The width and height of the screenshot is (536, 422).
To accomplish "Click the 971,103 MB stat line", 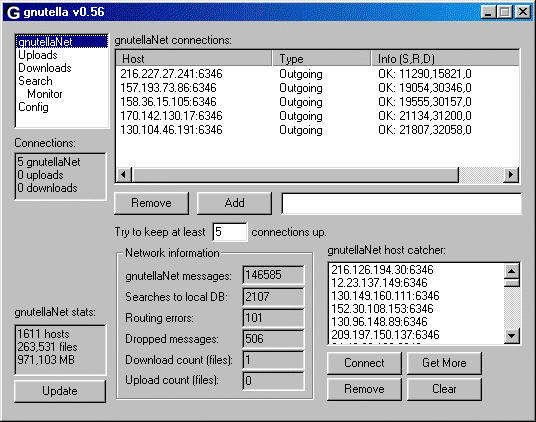I will 46,360.
